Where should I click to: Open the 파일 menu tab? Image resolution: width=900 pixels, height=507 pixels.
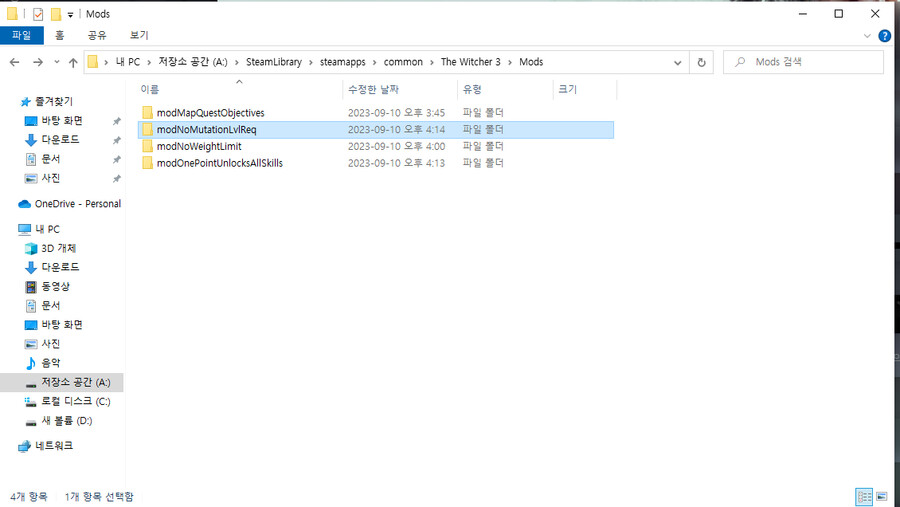[21, 35]
